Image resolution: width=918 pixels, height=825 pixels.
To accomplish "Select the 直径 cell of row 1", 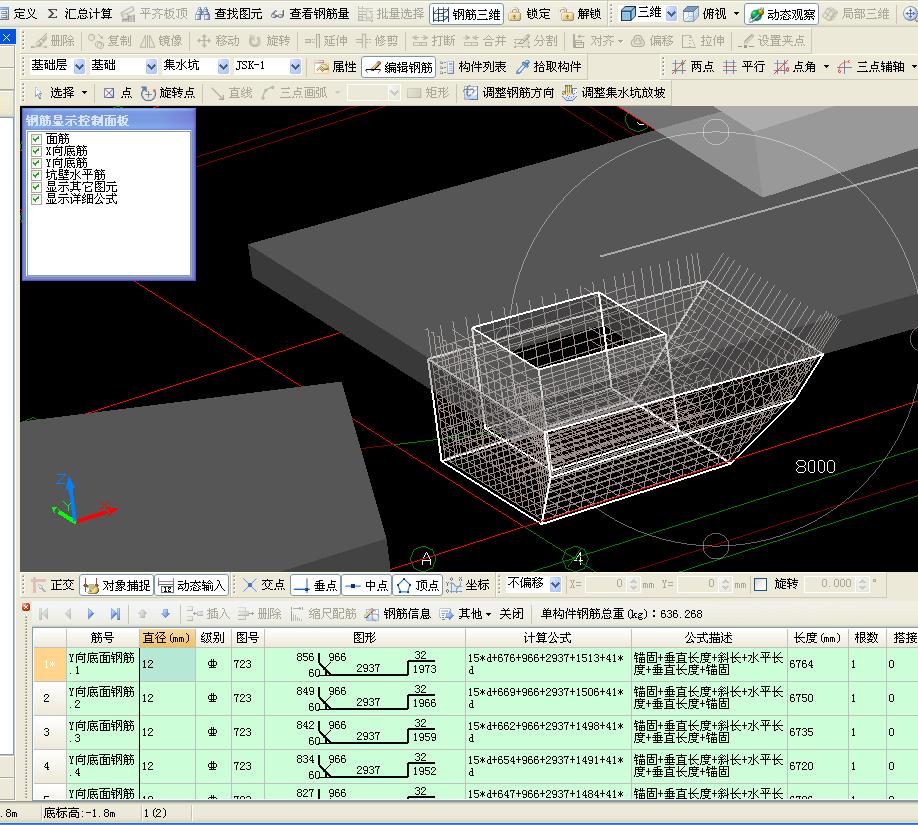I will tap(167, 665).
